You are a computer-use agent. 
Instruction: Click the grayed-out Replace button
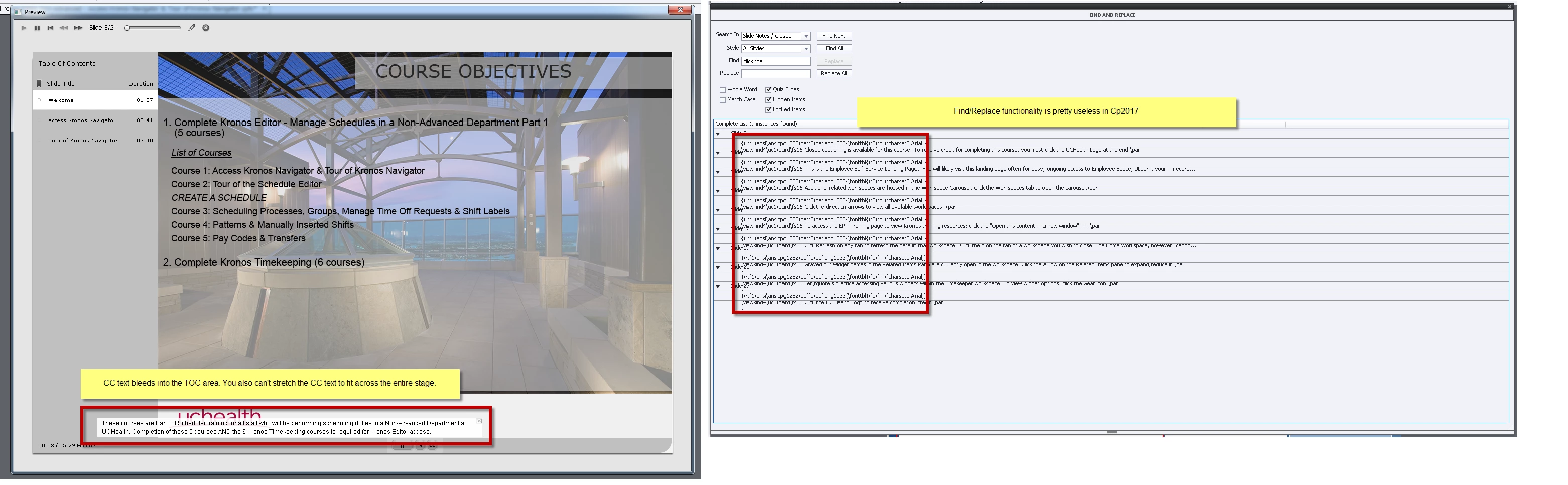click(x=834, y=61)
